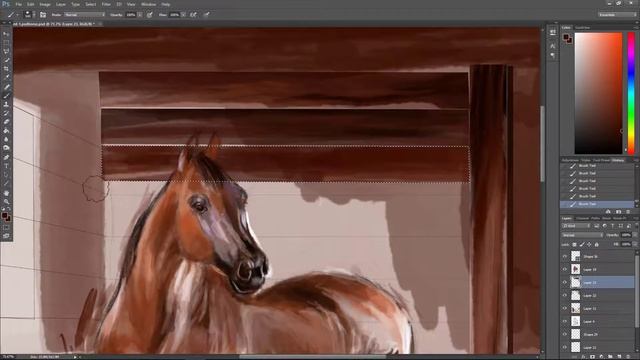
Task: Lock transparent pixels of layer
Action: coord(574,244)
